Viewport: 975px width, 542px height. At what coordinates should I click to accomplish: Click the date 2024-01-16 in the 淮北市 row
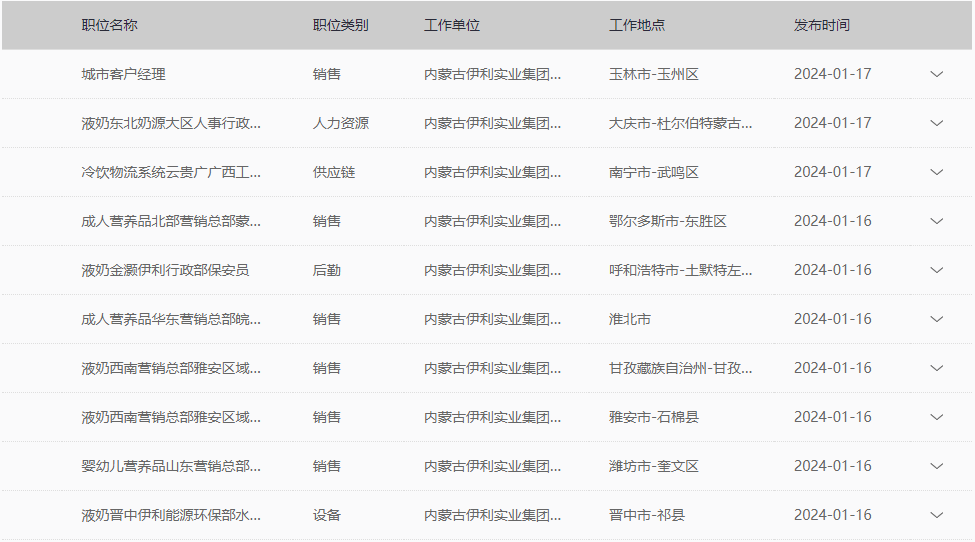(x=833, y=319)
